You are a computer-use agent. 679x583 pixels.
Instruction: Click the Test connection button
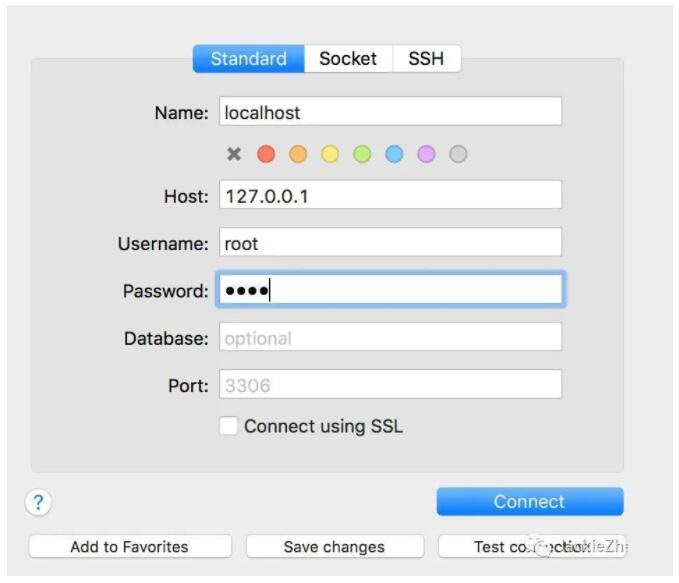click(x=531, y=547)
